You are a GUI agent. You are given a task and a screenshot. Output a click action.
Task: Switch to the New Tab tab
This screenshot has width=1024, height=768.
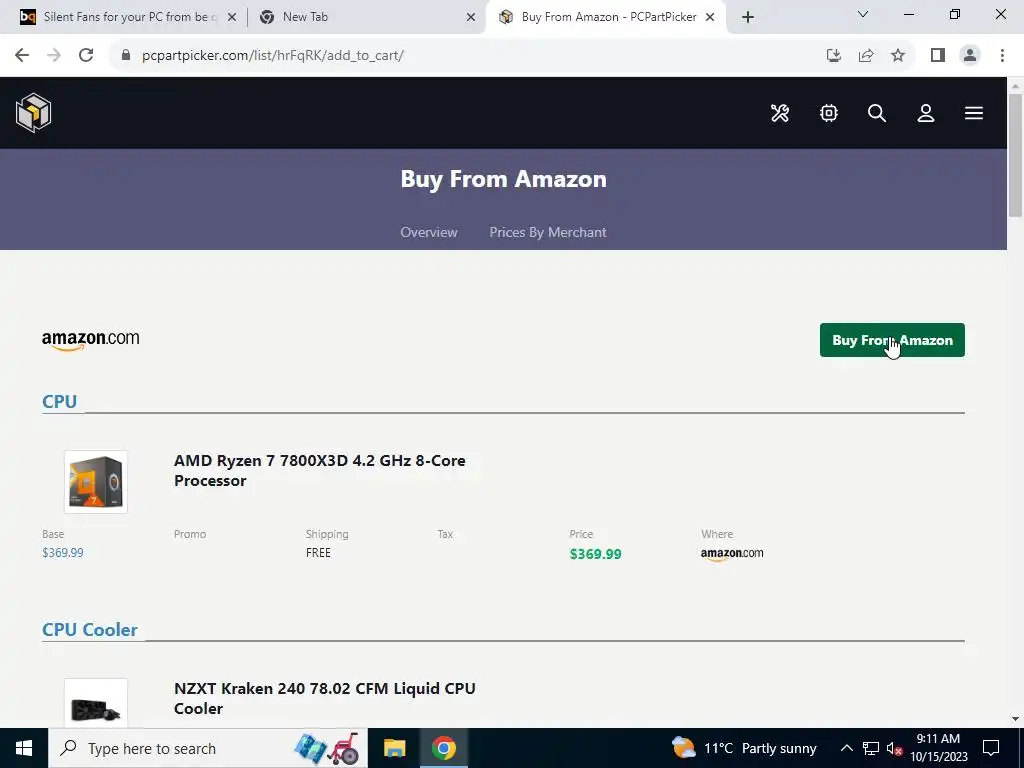366,17
